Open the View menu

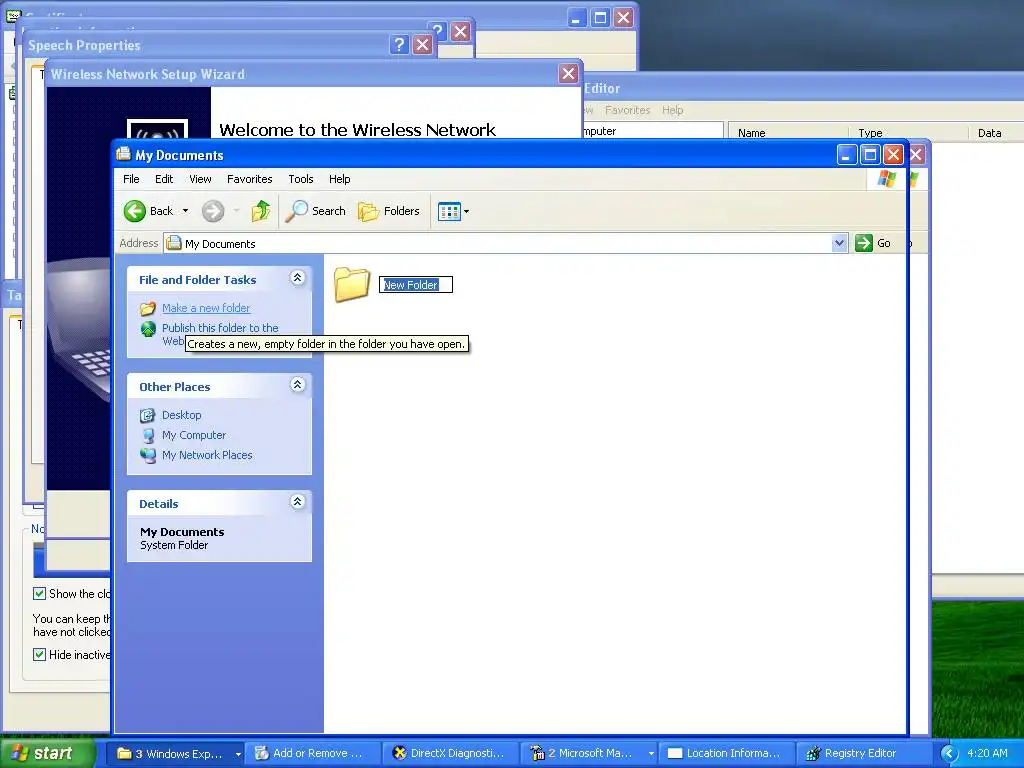(200, 179)
